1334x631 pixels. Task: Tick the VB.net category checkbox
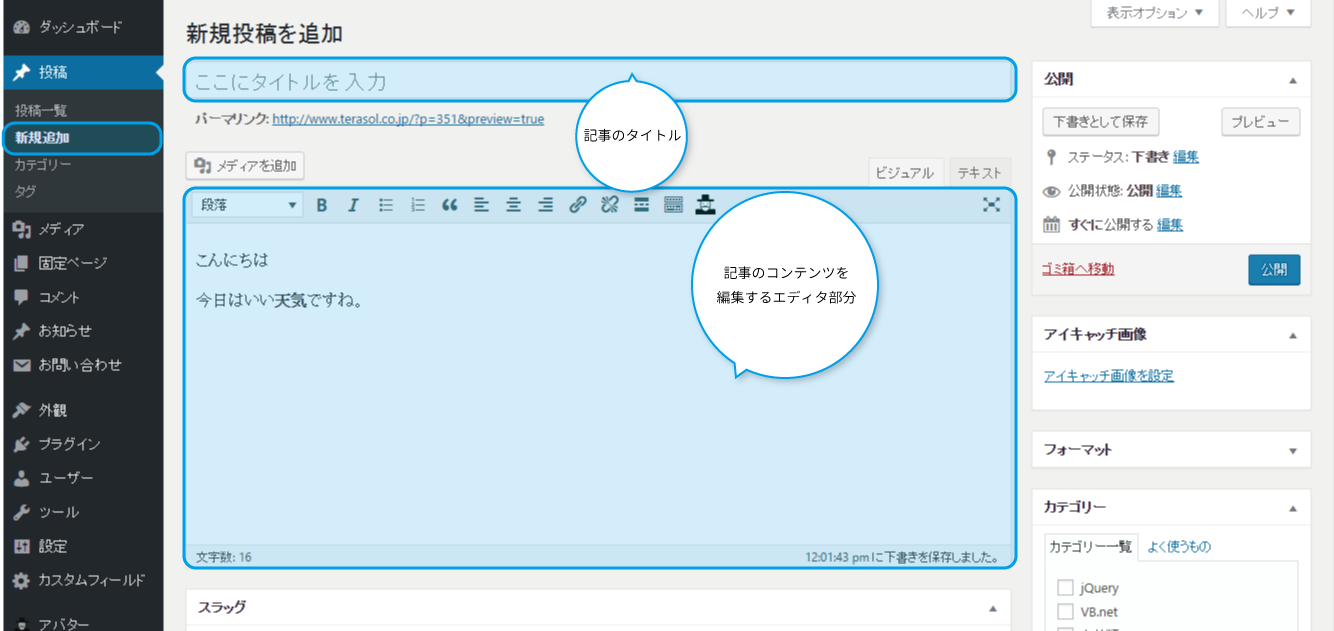click(1065, 611)
